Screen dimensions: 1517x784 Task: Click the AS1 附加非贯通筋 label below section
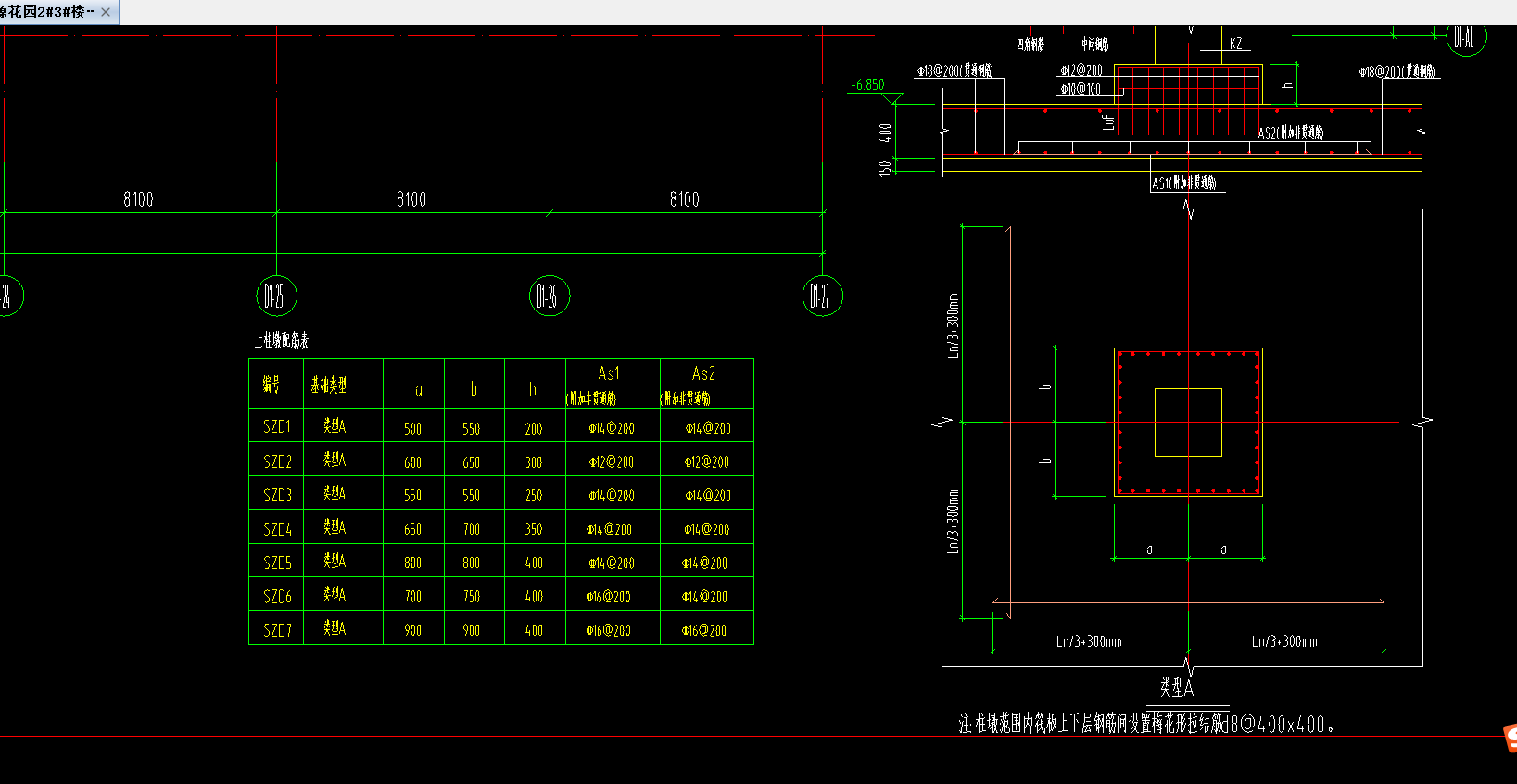tap(1184, 183)
